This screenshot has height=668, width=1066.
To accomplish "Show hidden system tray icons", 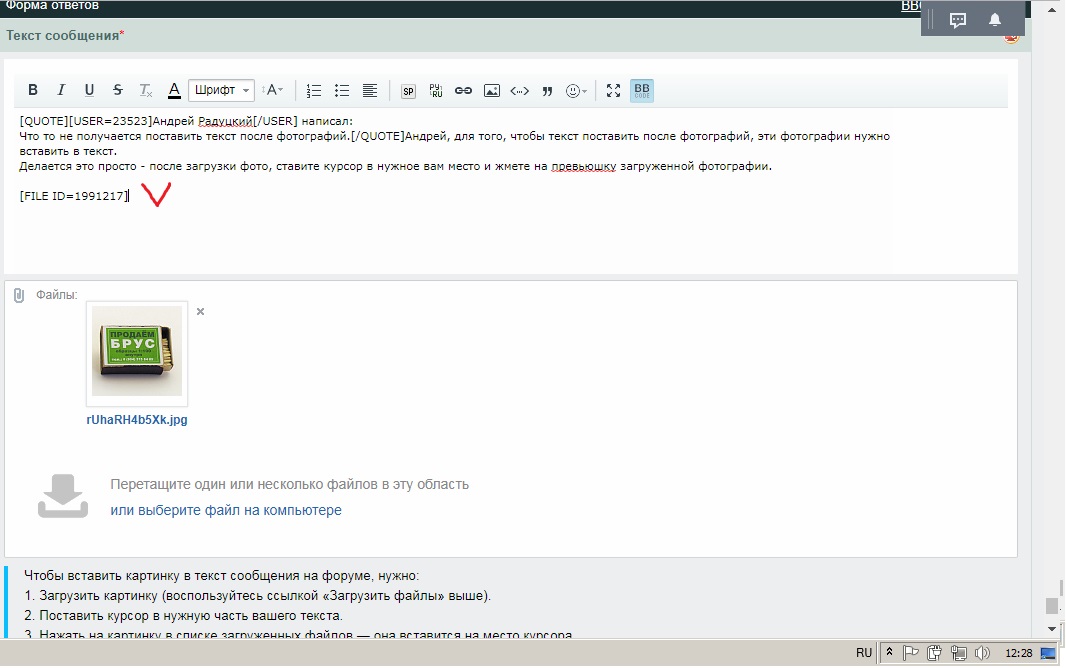I will (889, 653).
